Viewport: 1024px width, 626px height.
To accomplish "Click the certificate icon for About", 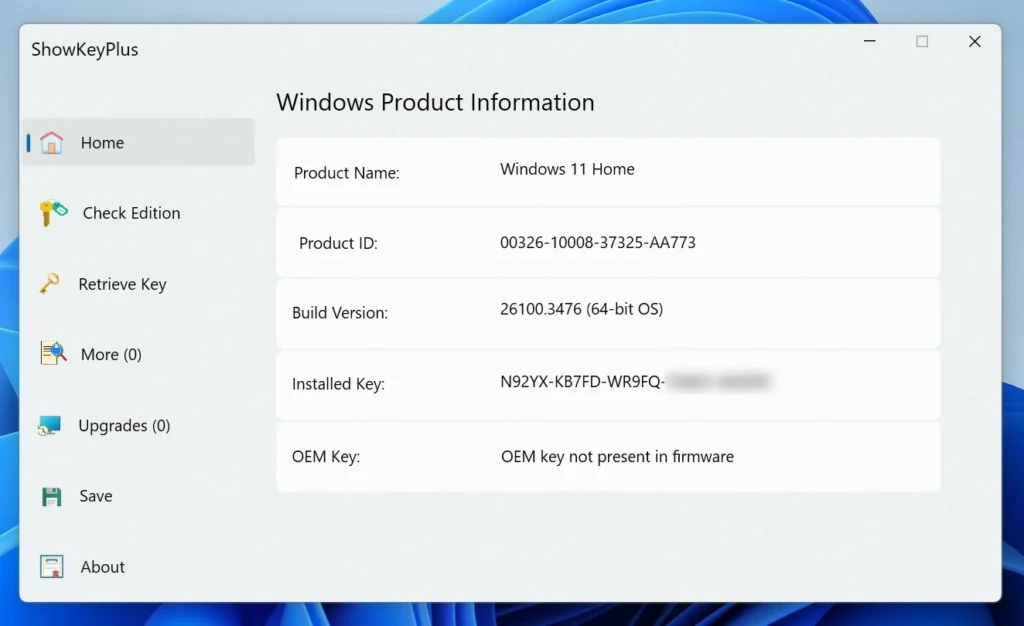I will pyautogui.click(x=52, y=567).
